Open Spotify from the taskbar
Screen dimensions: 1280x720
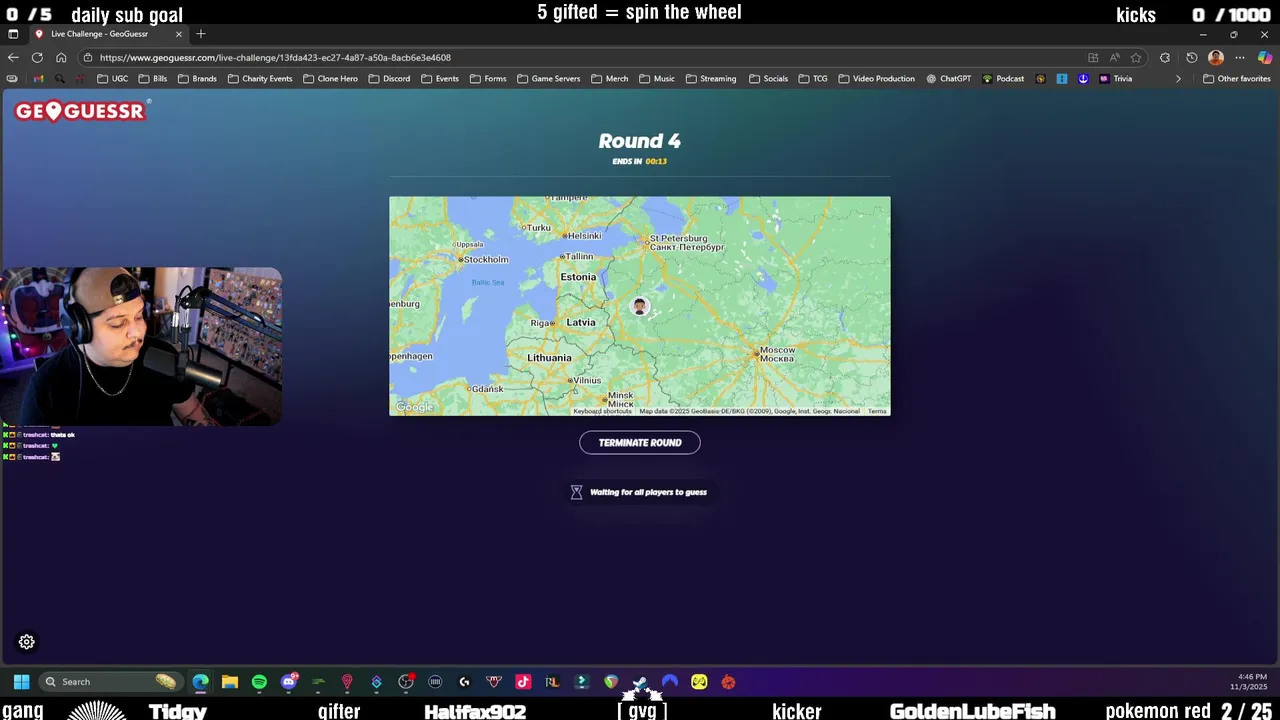[259, 682]
